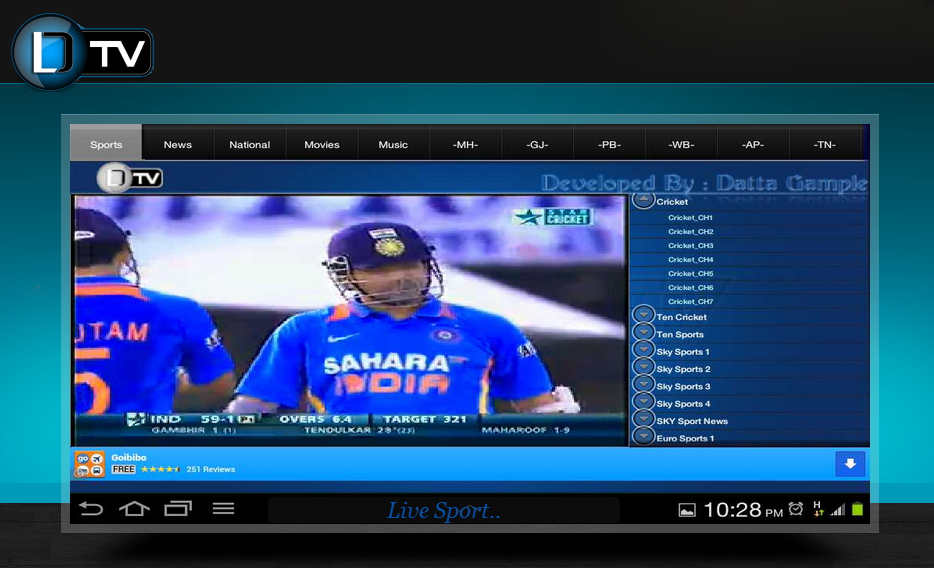
Task: Click the download arrow on Goibibo ad
Action: 850,464
